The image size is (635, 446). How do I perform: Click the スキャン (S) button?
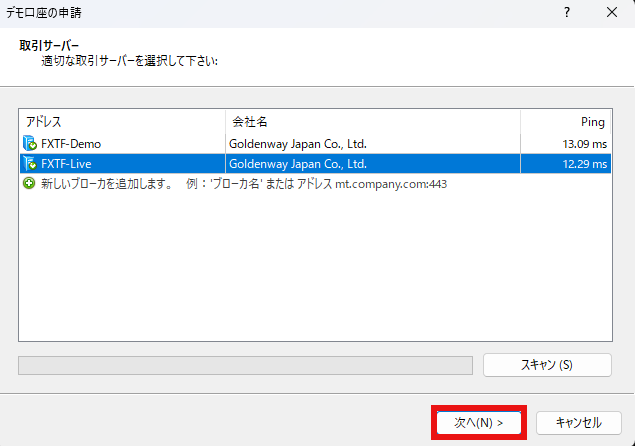click(x=547, y=365)
